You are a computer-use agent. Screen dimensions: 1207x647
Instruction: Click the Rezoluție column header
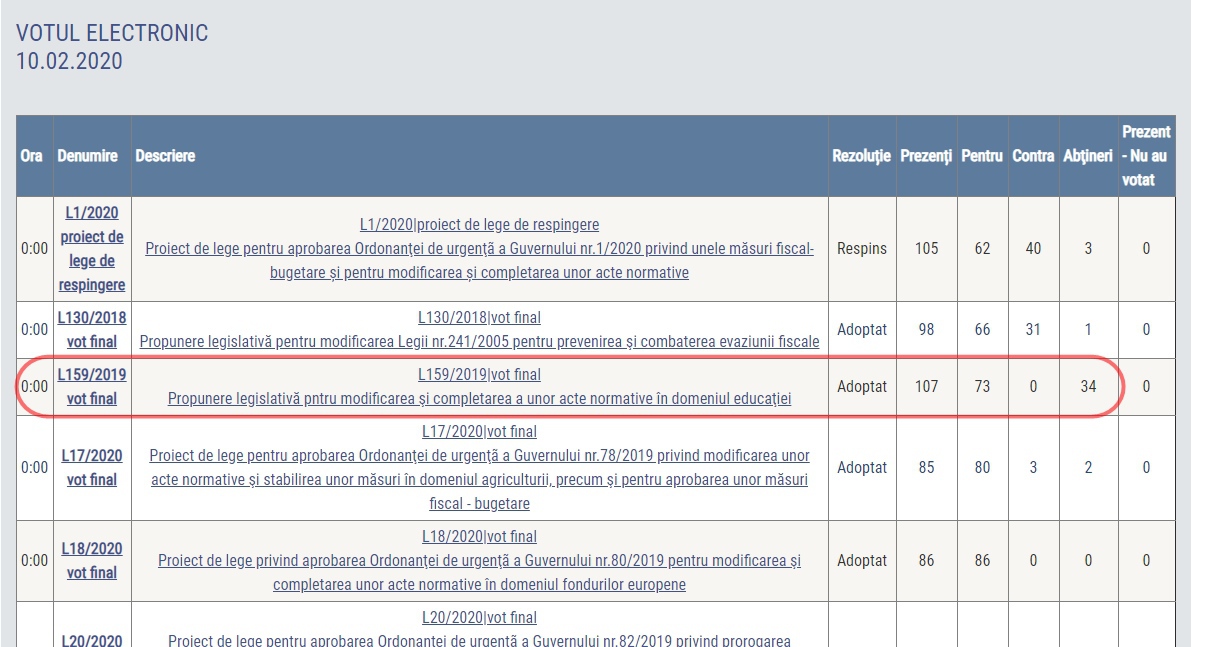click(861, 156)
